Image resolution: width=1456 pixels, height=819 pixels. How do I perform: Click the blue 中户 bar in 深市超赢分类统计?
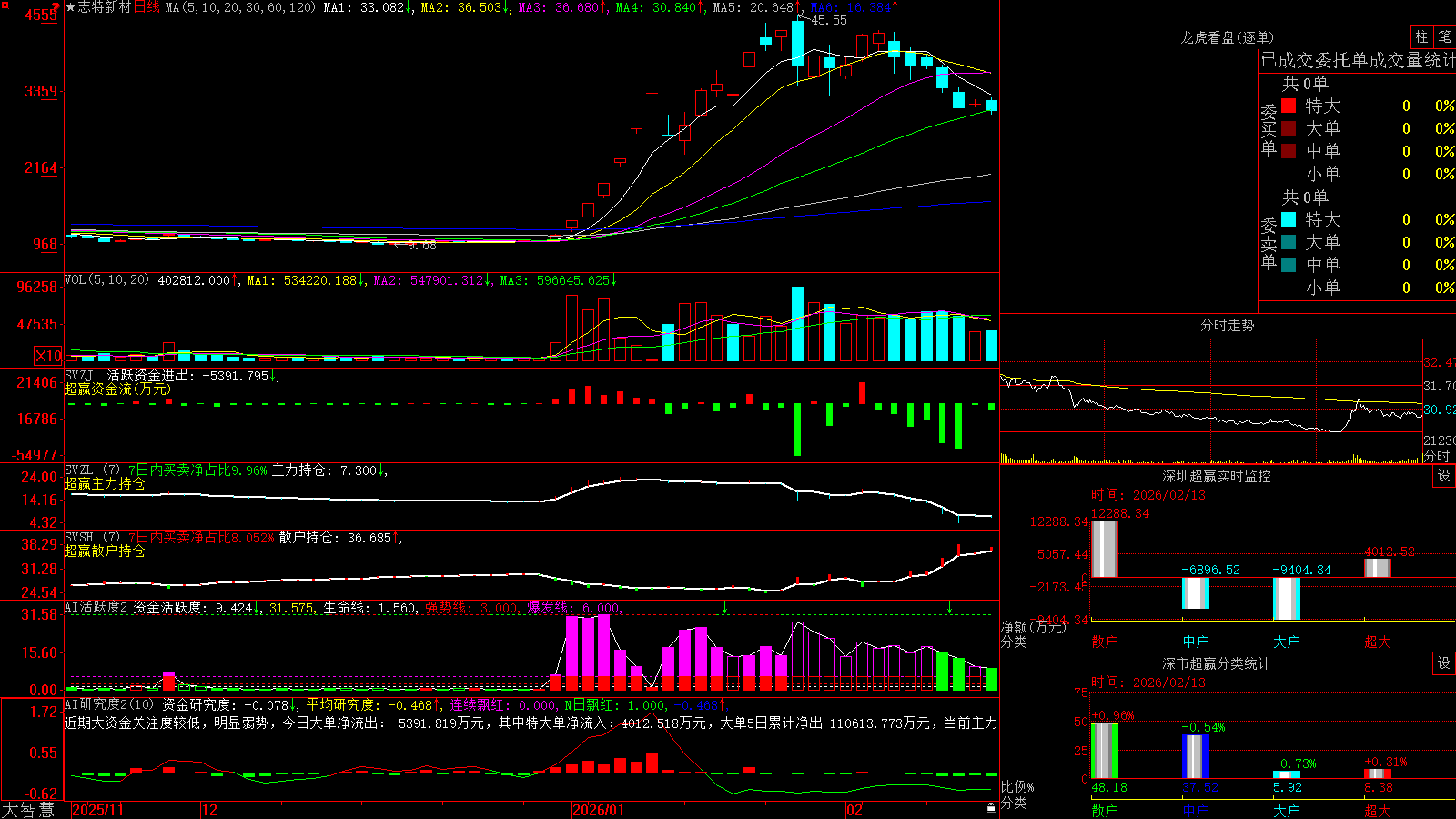[1195, 756]
